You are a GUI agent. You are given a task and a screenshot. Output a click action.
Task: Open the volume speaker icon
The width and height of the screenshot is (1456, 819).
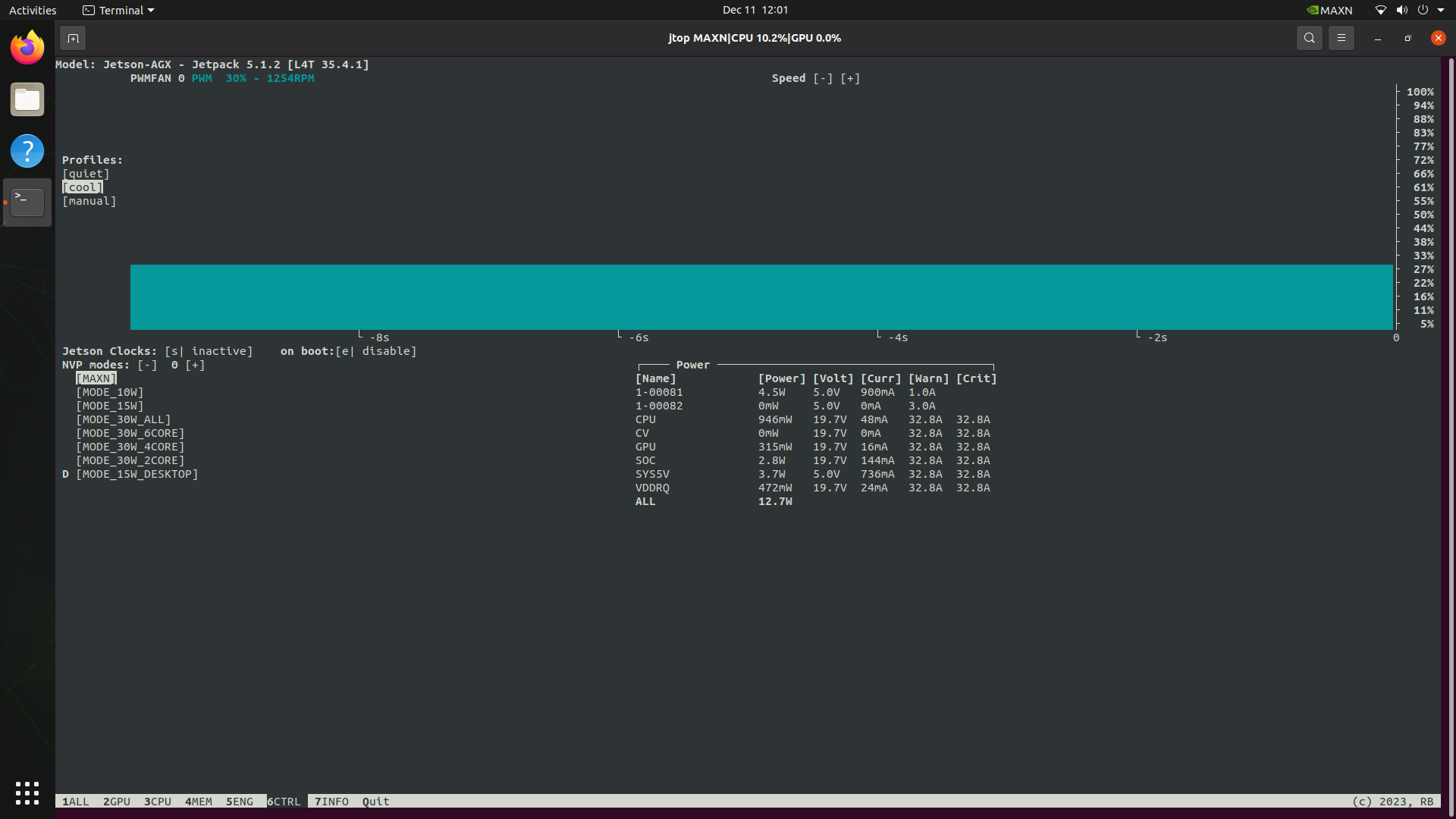[x=1401, y=10]
